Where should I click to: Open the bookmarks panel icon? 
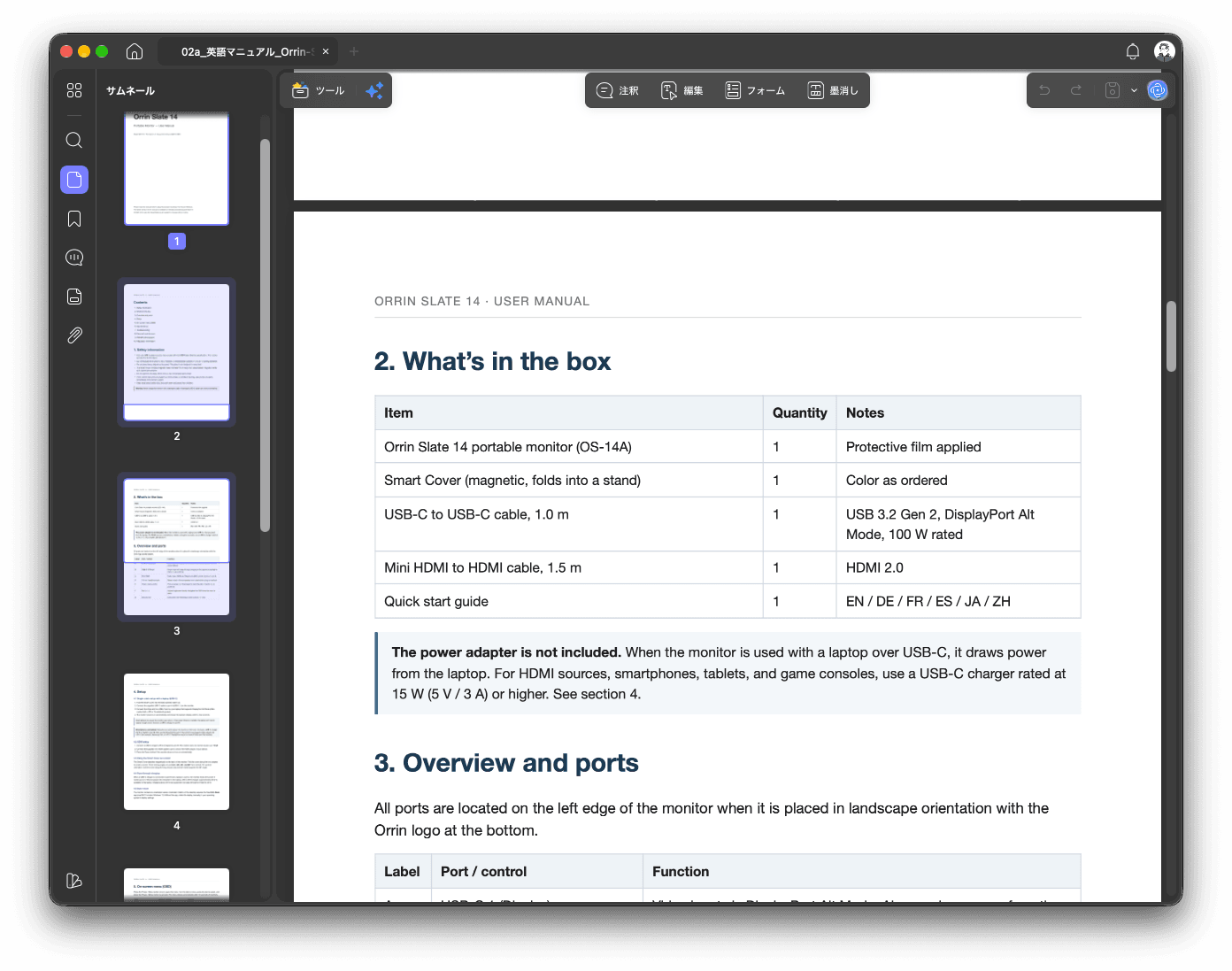pyautogui.click(x=74, y=219)
